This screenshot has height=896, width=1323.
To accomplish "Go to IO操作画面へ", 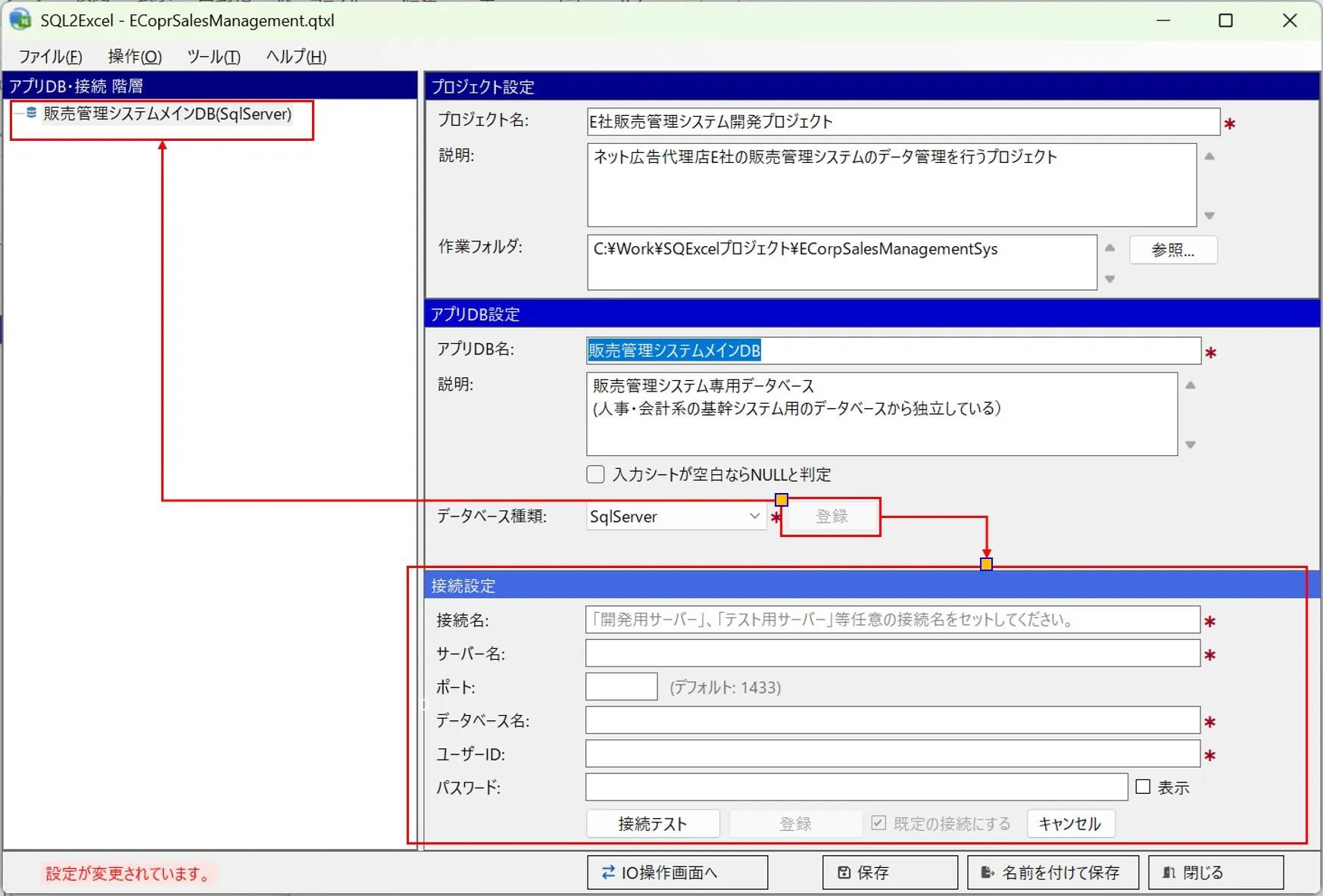I will click(677, 873).
